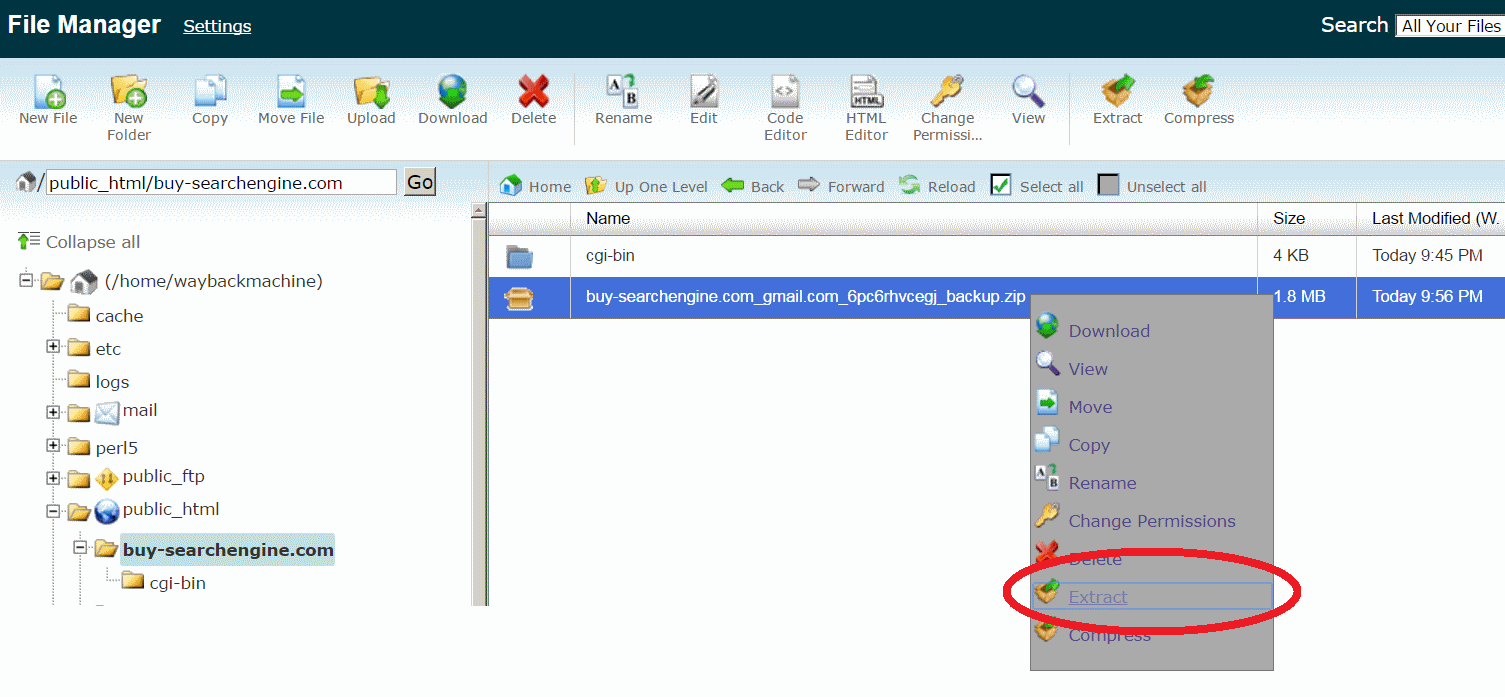Open the Settings link
This screenshot has width=1505, height=697.
tap(217, 26)
